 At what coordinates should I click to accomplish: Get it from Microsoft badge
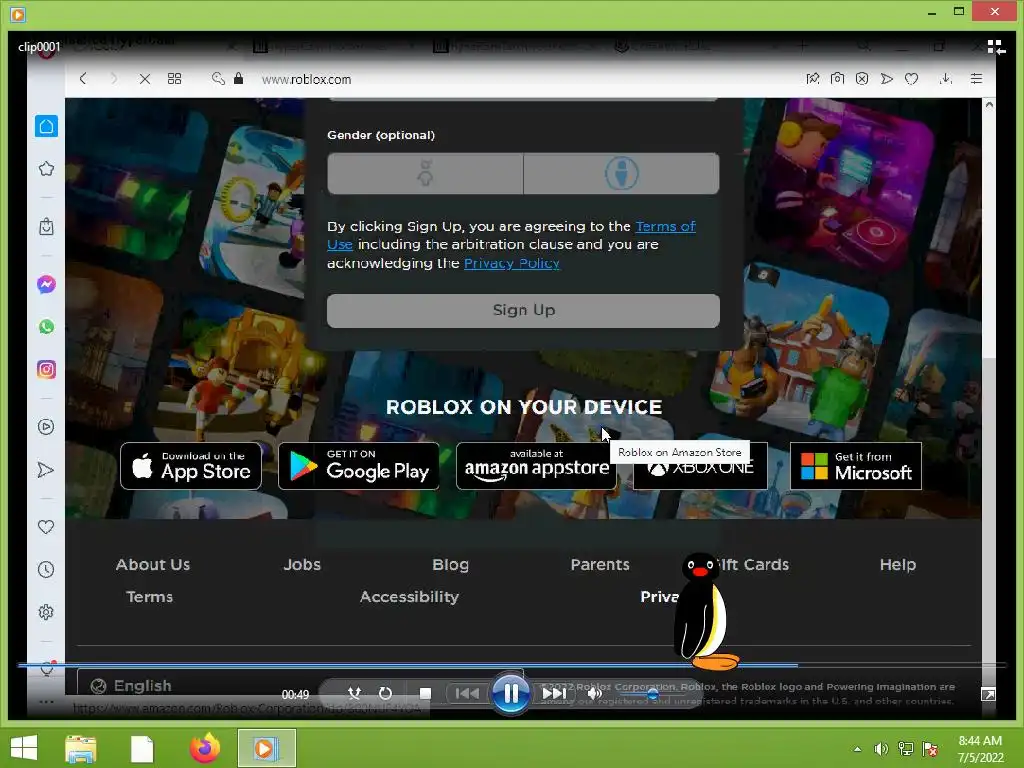(x=856, y=466)
